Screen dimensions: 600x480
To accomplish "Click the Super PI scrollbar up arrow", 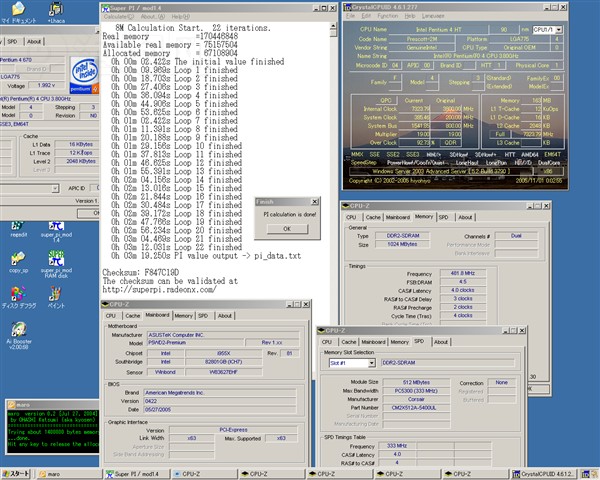I will pos(333,26).
